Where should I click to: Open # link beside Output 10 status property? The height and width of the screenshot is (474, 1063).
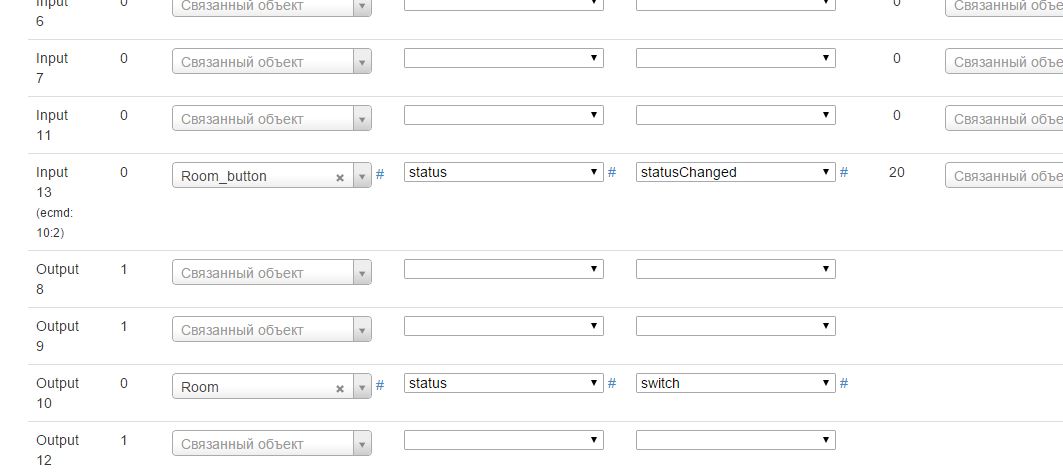click(x=612, y=383)
